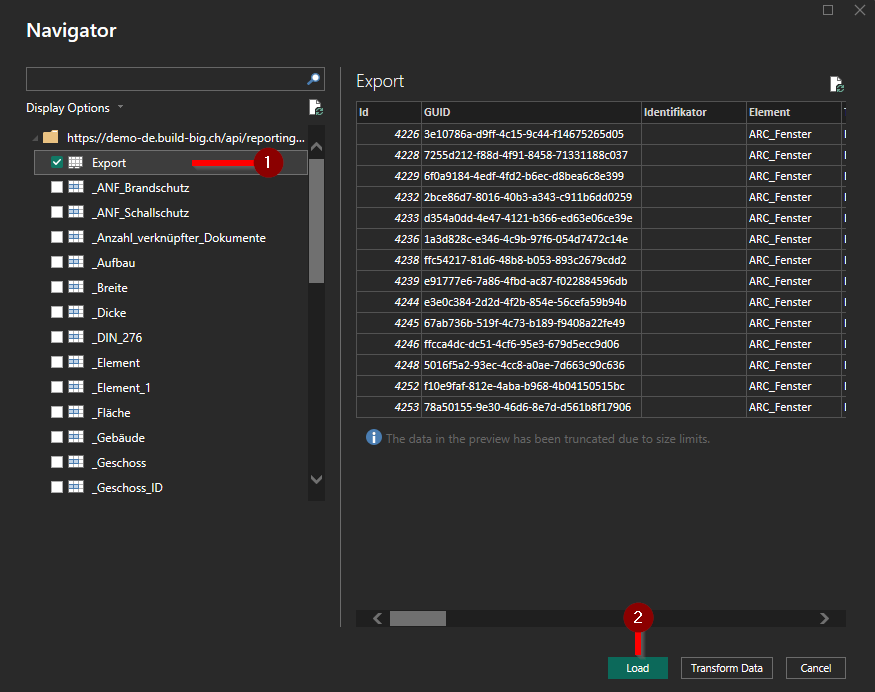Image resolution: width=875 pixels, height=692 pixels.
Task: Tick the _Aufbau checkbox
Action: tap(57, 262)
